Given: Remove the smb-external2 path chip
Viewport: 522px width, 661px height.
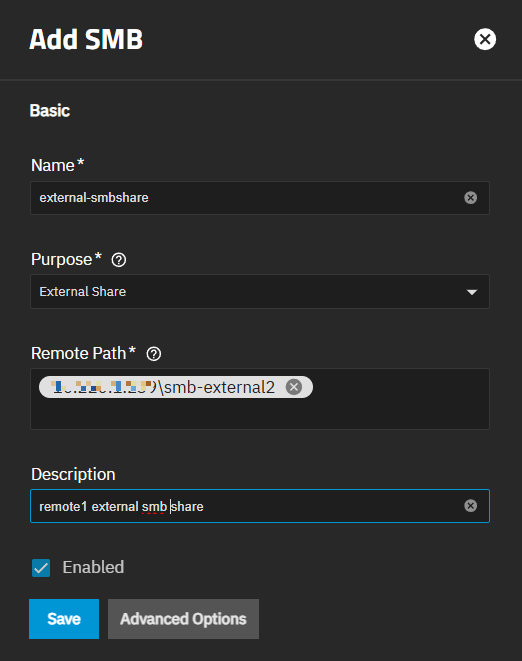Looking at the screenshot, I should click(x=294, y=387).
